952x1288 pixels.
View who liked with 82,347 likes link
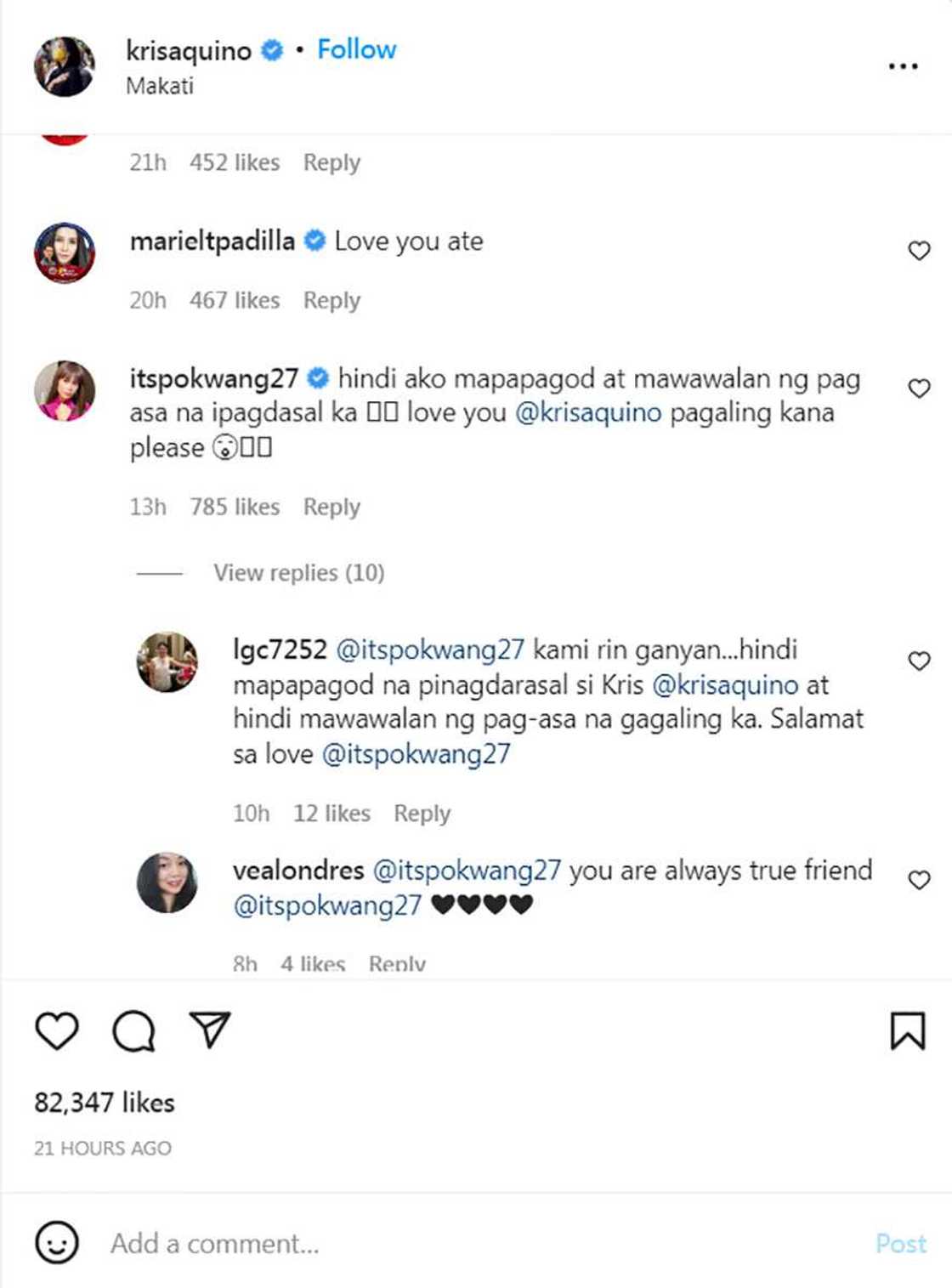(x=104, y=1103)
